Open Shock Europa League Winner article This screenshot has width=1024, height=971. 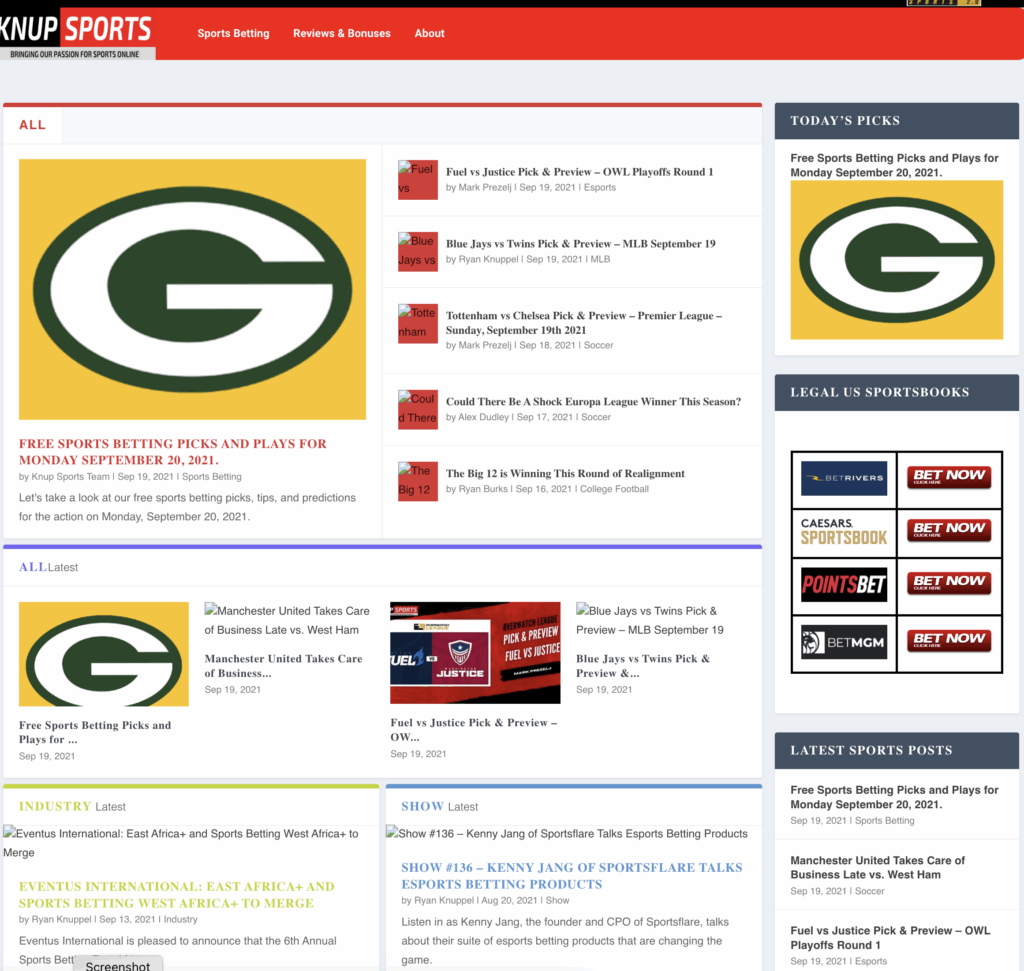click(594, 402)
